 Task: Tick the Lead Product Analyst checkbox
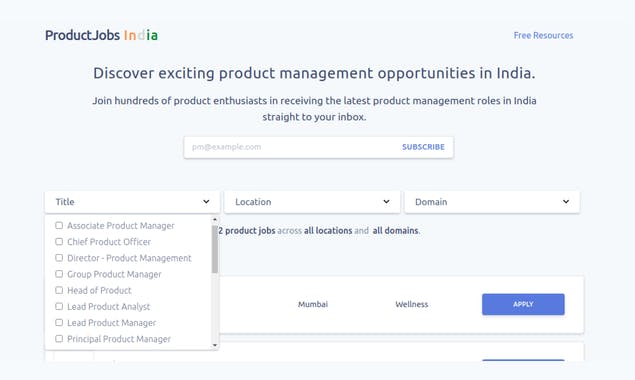click(x=59, y=306)
